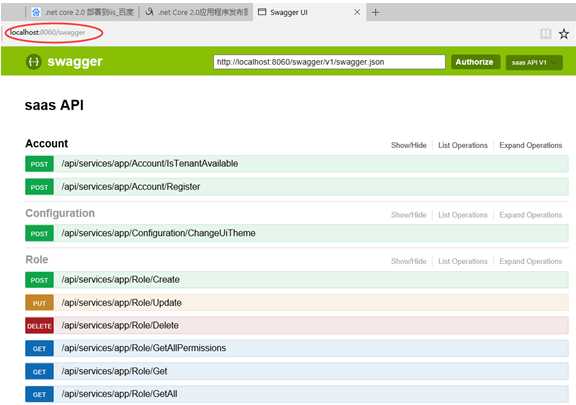Open /api/services/app/Role/GetAll endpoint
The image size is (576, 405).
pyautogui.click(x=120, y=394)
